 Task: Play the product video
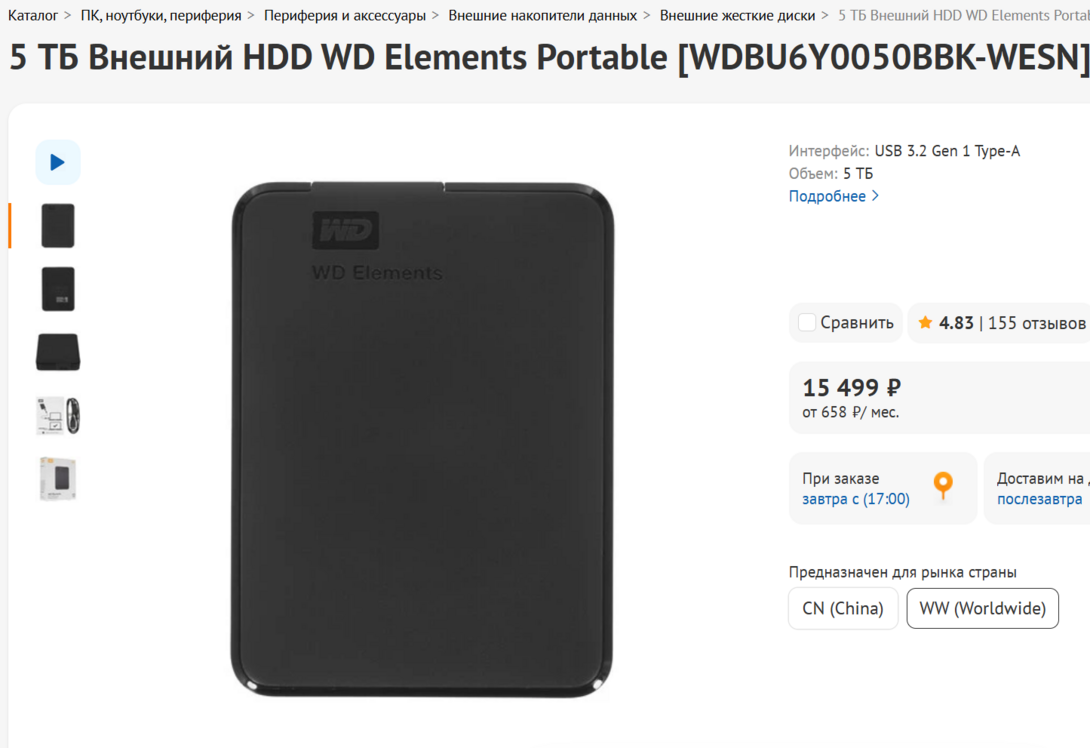click(x=58, y=163)
